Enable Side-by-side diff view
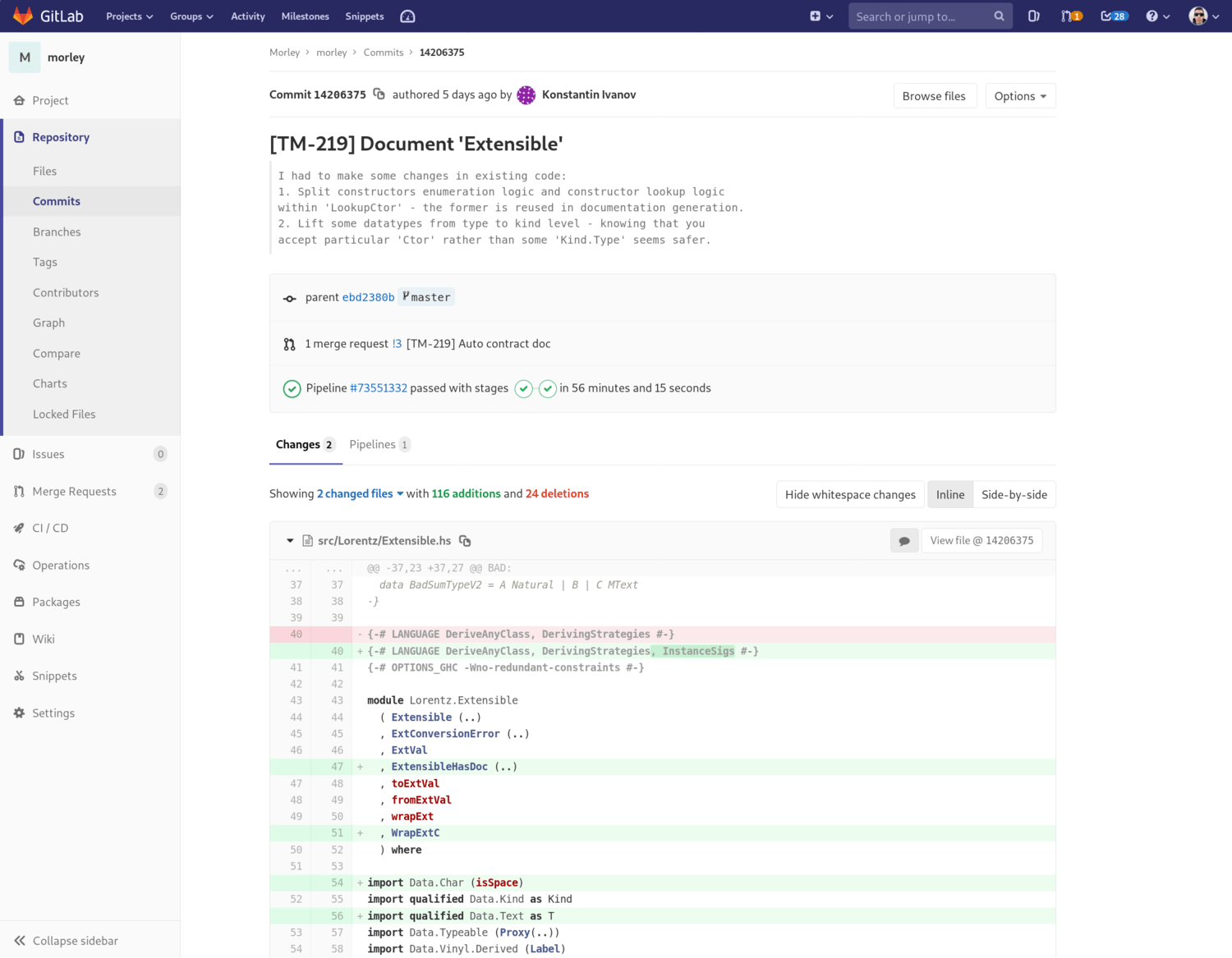Viewport: 1232px width, 958px height. tap(1014, 494)
